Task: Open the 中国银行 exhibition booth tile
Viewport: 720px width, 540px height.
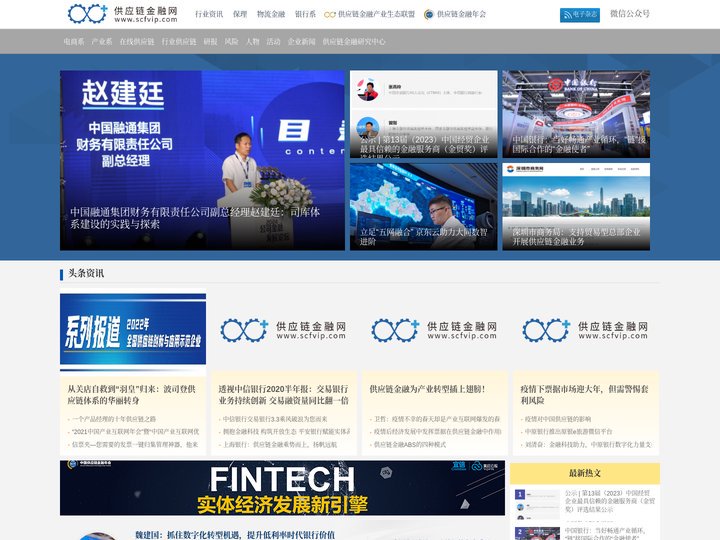Action: pos(576,114)
